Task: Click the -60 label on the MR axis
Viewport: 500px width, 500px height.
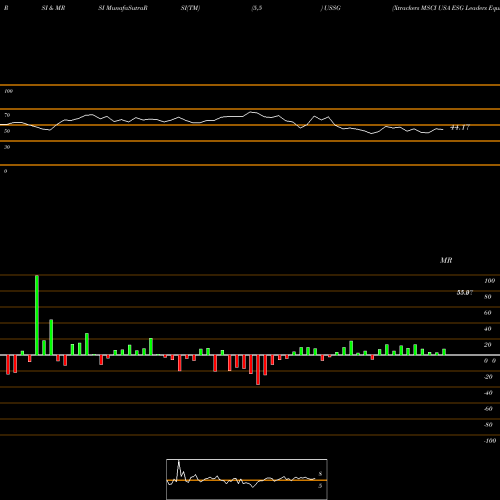Action: [488, 409]
